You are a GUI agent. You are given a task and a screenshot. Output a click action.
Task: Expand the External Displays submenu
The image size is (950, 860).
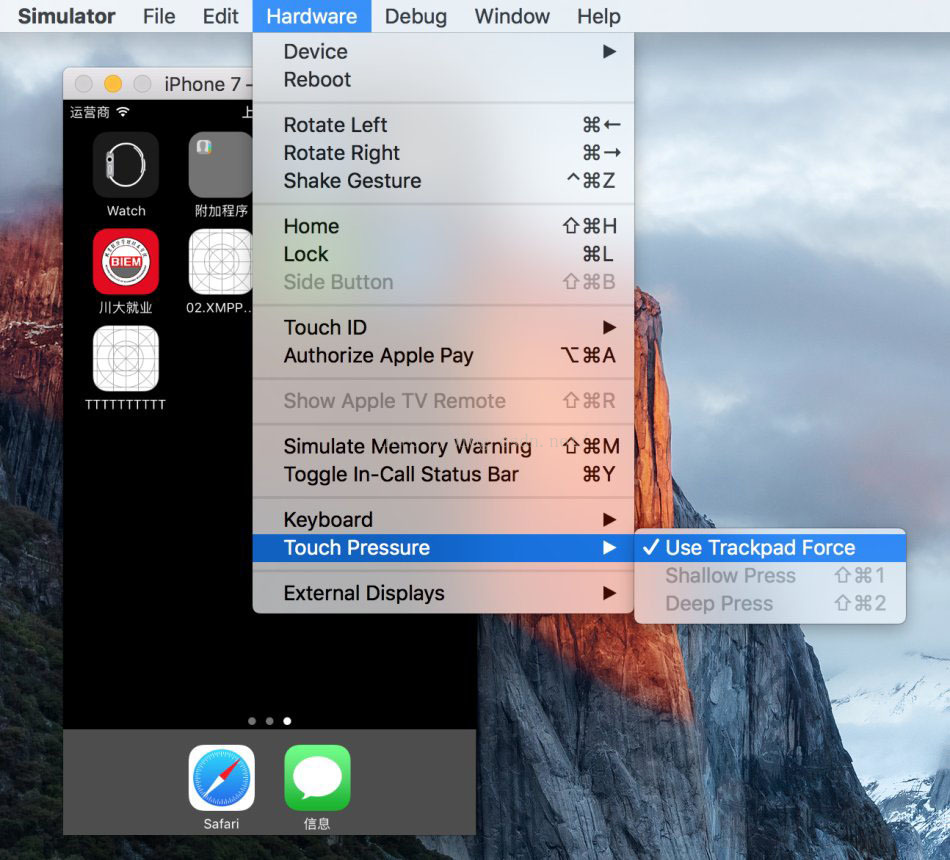pyautogui.click(x=443, y=593)
